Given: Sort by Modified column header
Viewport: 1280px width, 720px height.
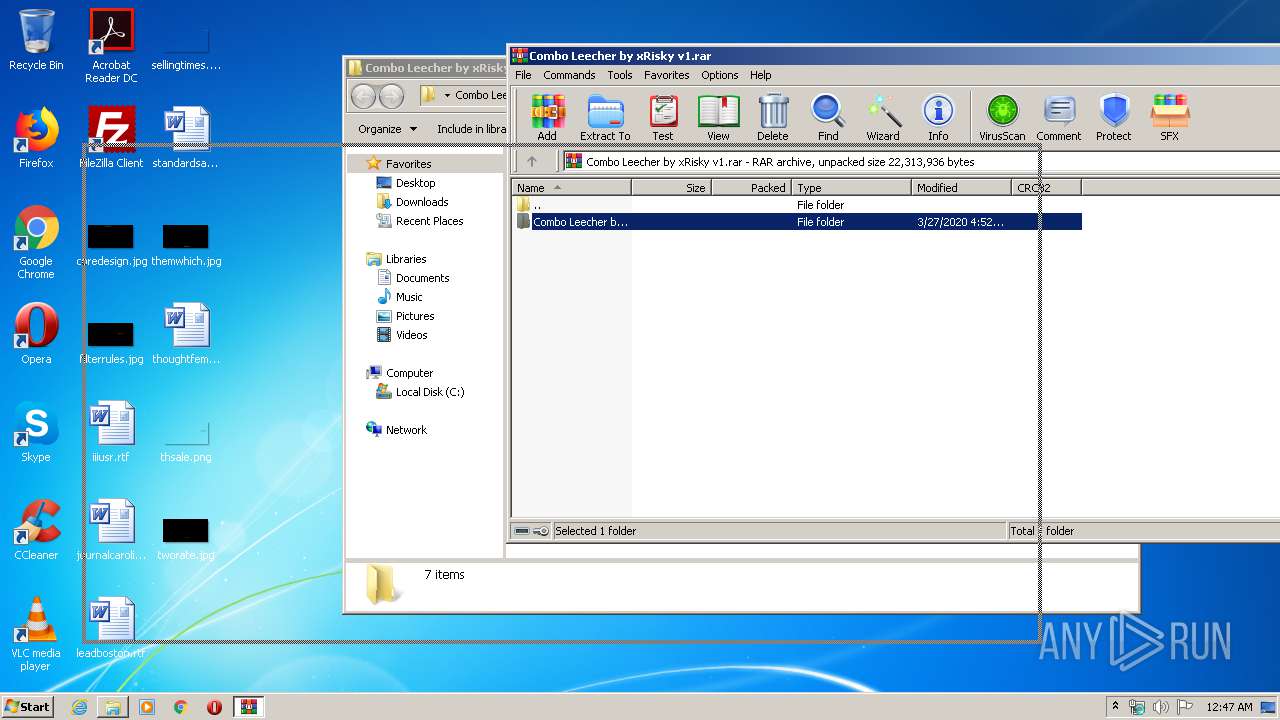Looking at the screenshot, I should coord(961,187).
